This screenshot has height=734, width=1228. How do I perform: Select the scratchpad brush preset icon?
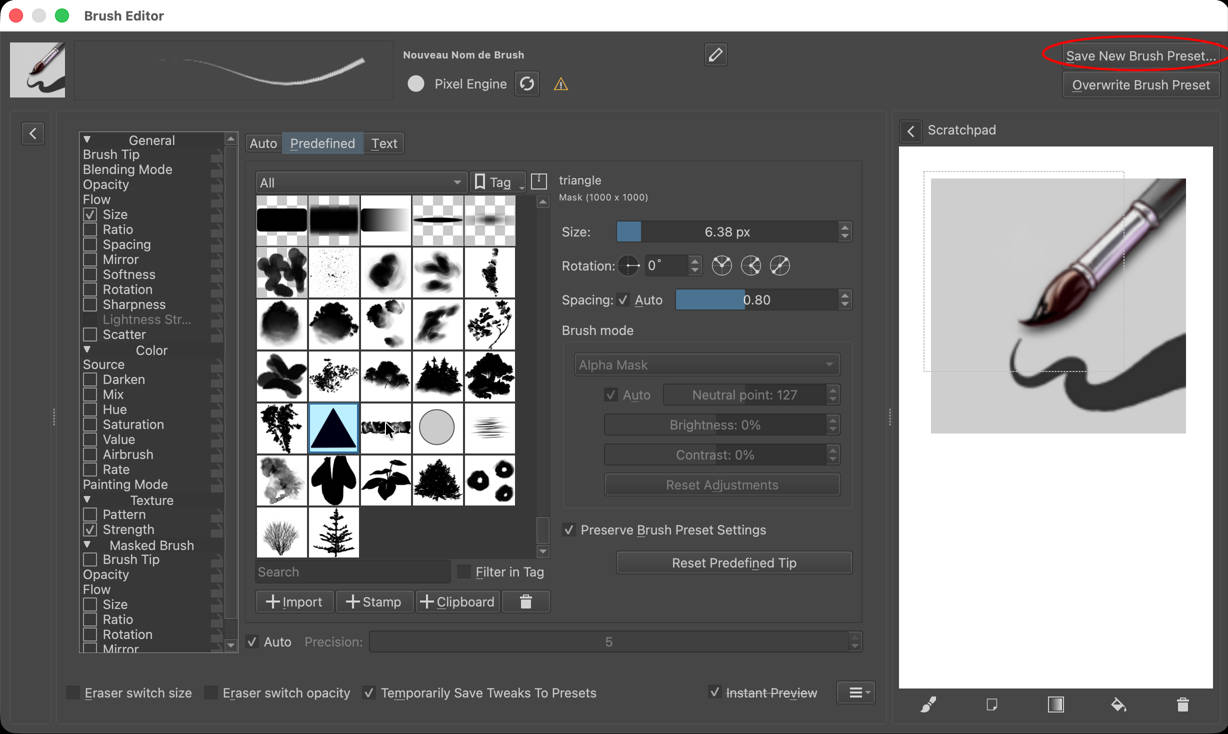(928, 705)
